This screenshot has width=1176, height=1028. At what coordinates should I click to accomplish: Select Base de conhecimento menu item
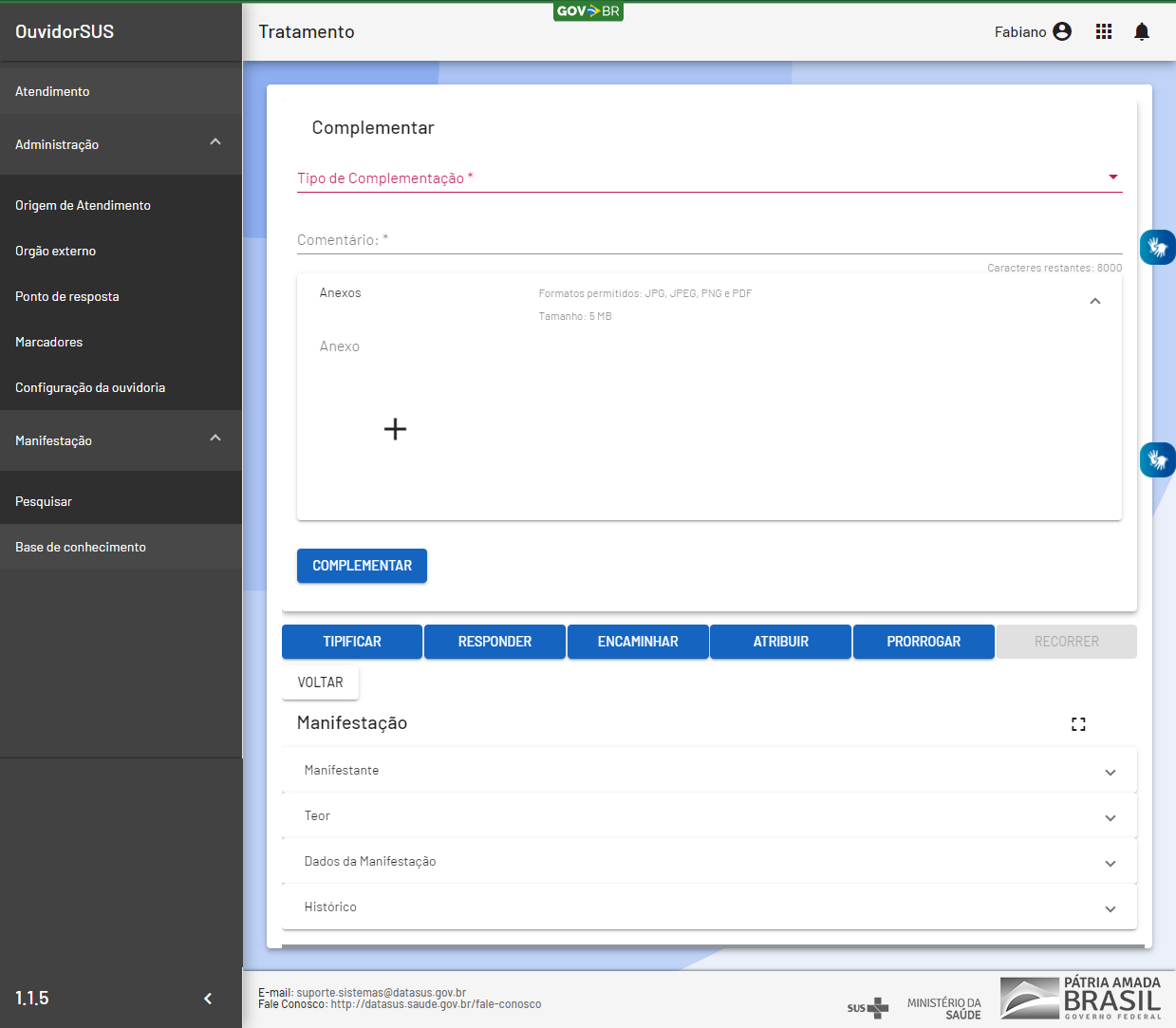click(x=81, y=547)
